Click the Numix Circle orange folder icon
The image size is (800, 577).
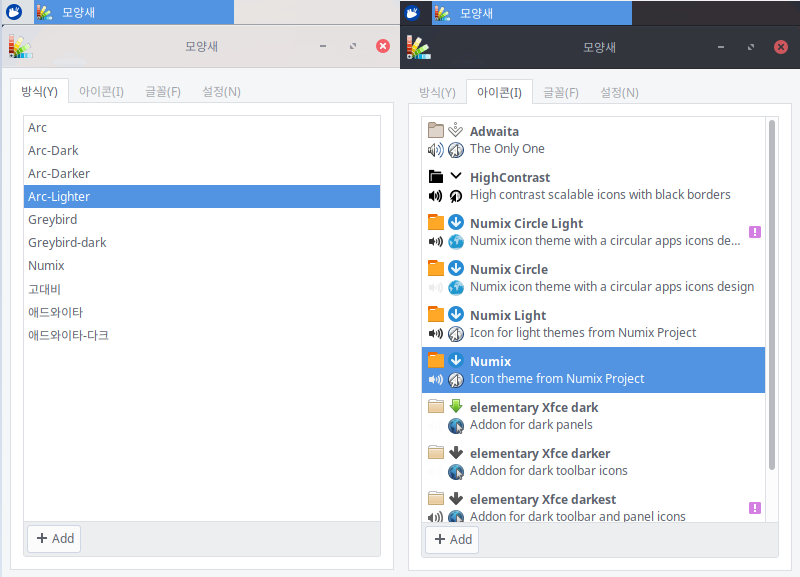click(436, 268)
